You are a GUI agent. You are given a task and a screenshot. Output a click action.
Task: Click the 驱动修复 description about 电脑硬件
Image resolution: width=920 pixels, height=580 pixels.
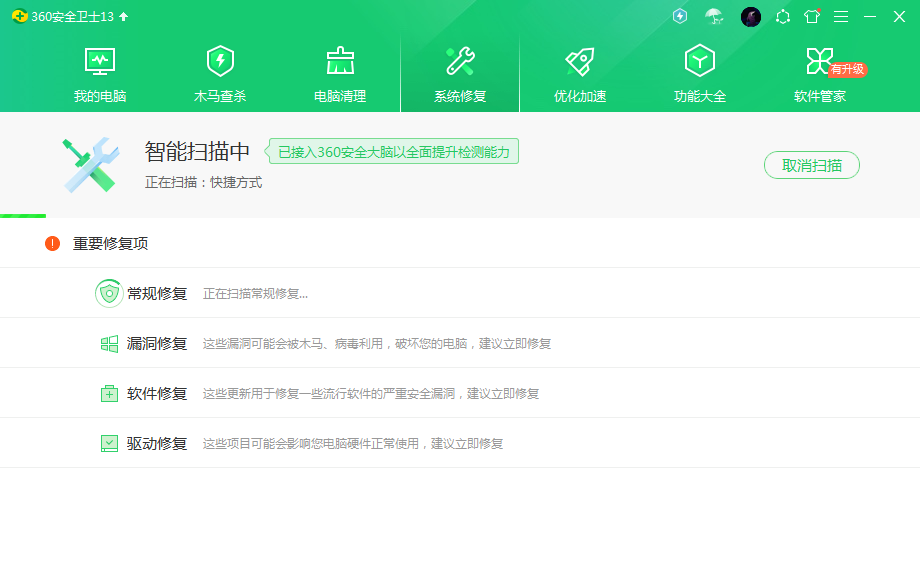pos(353,443)
